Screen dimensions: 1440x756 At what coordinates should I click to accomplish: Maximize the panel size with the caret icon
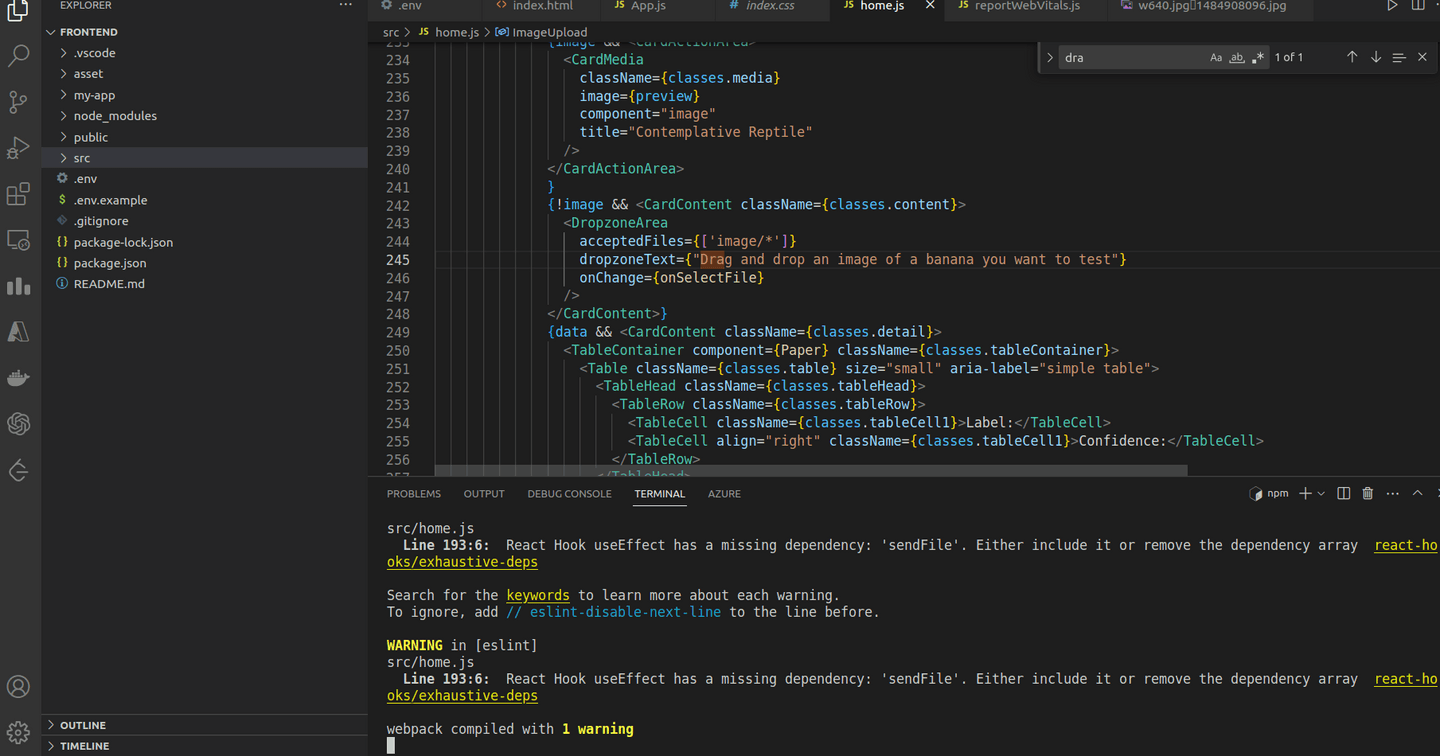pyautogui.click(x=1417, y=494)
